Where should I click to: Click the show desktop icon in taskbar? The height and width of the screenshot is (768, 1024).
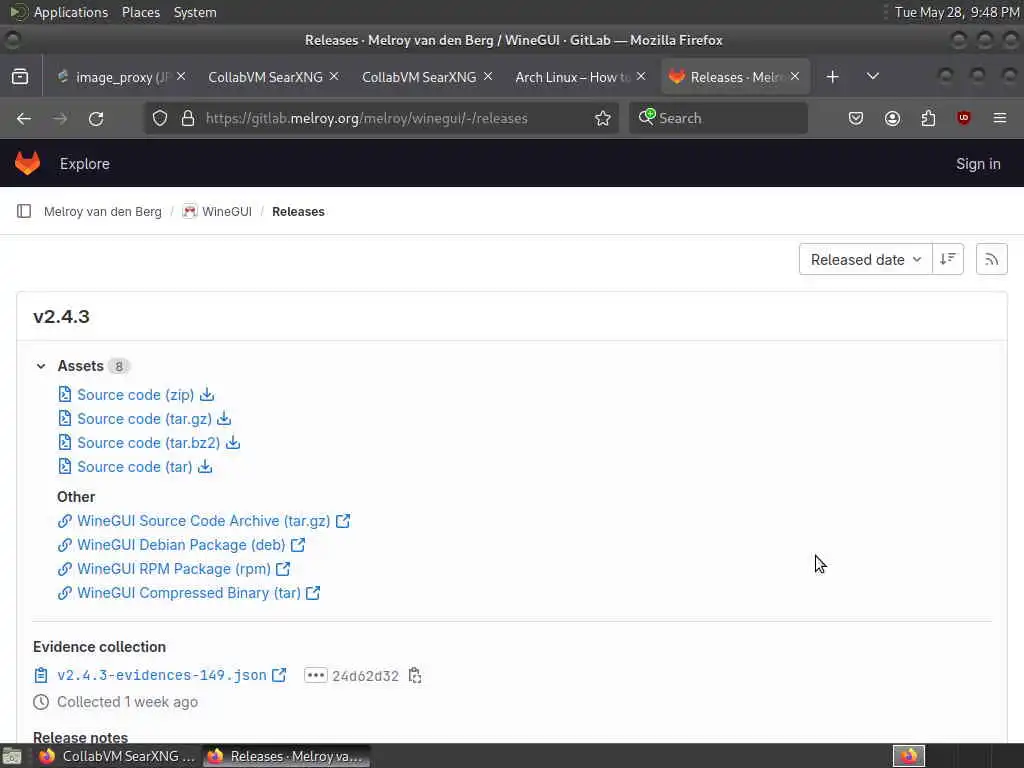(12, 756)
